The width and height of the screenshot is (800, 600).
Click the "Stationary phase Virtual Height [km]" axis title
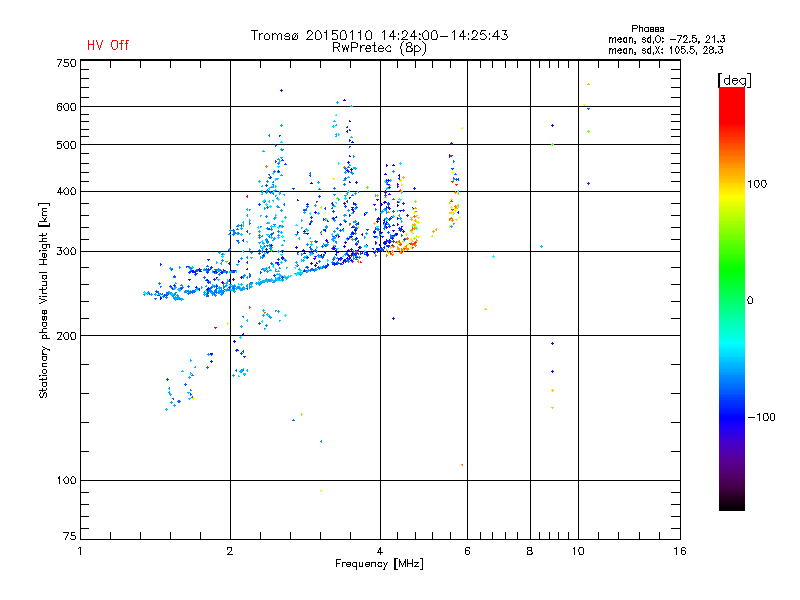(44, 301)
